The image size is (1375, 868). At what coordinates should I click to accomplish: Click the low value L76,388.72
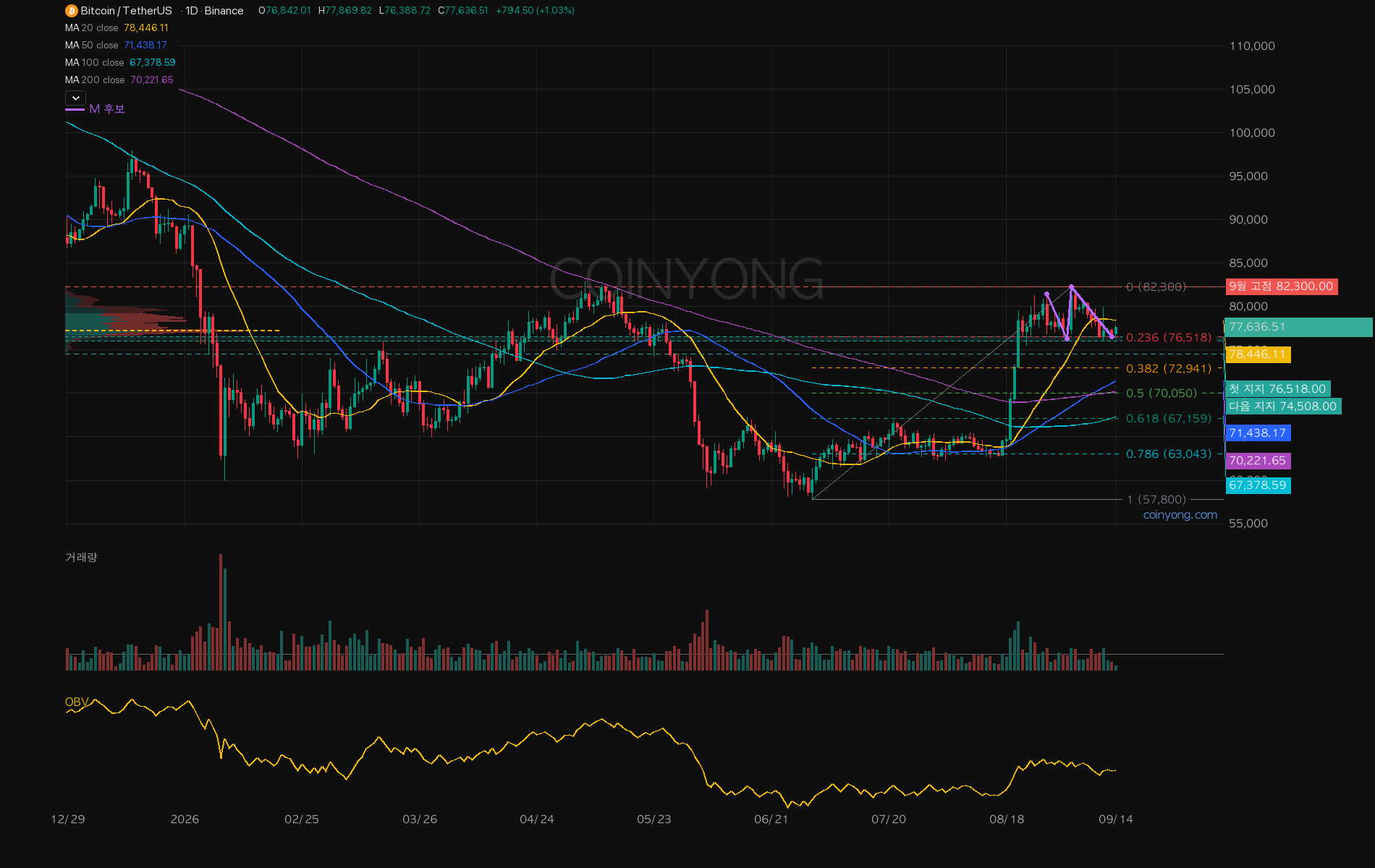click(405, 11)
